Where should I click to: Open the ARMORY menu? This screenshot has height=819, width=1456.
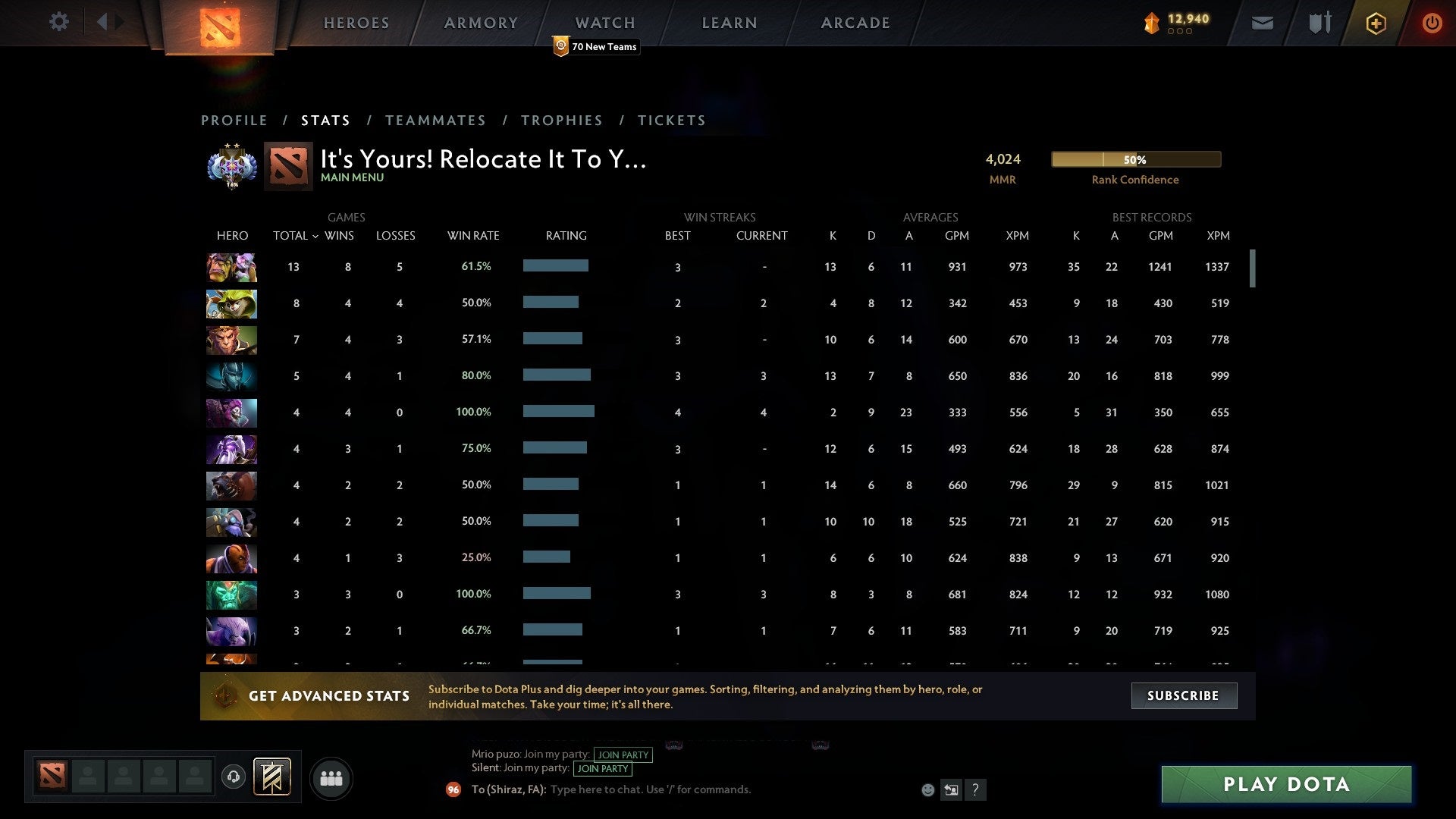pos(481,23)
